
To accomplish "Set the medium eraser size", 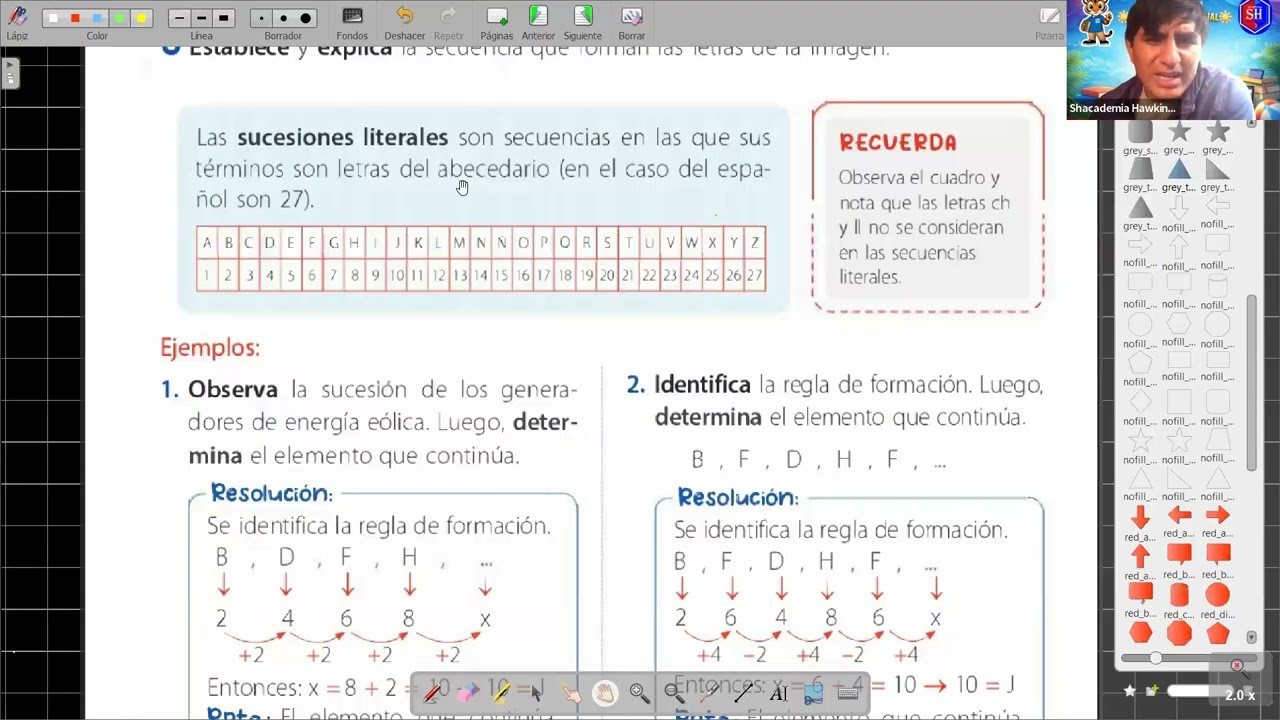I will tap(284, 18).
